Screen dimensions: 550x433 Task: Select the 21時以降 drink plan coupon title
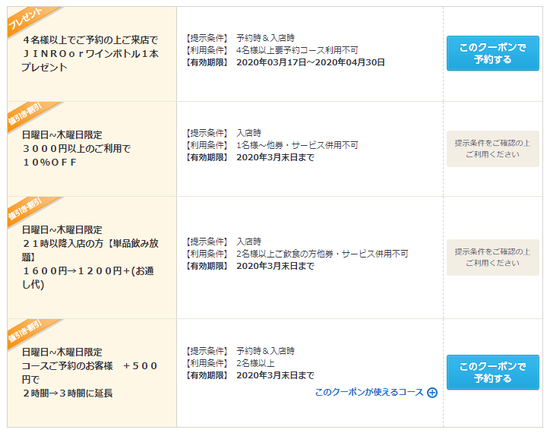90,257
